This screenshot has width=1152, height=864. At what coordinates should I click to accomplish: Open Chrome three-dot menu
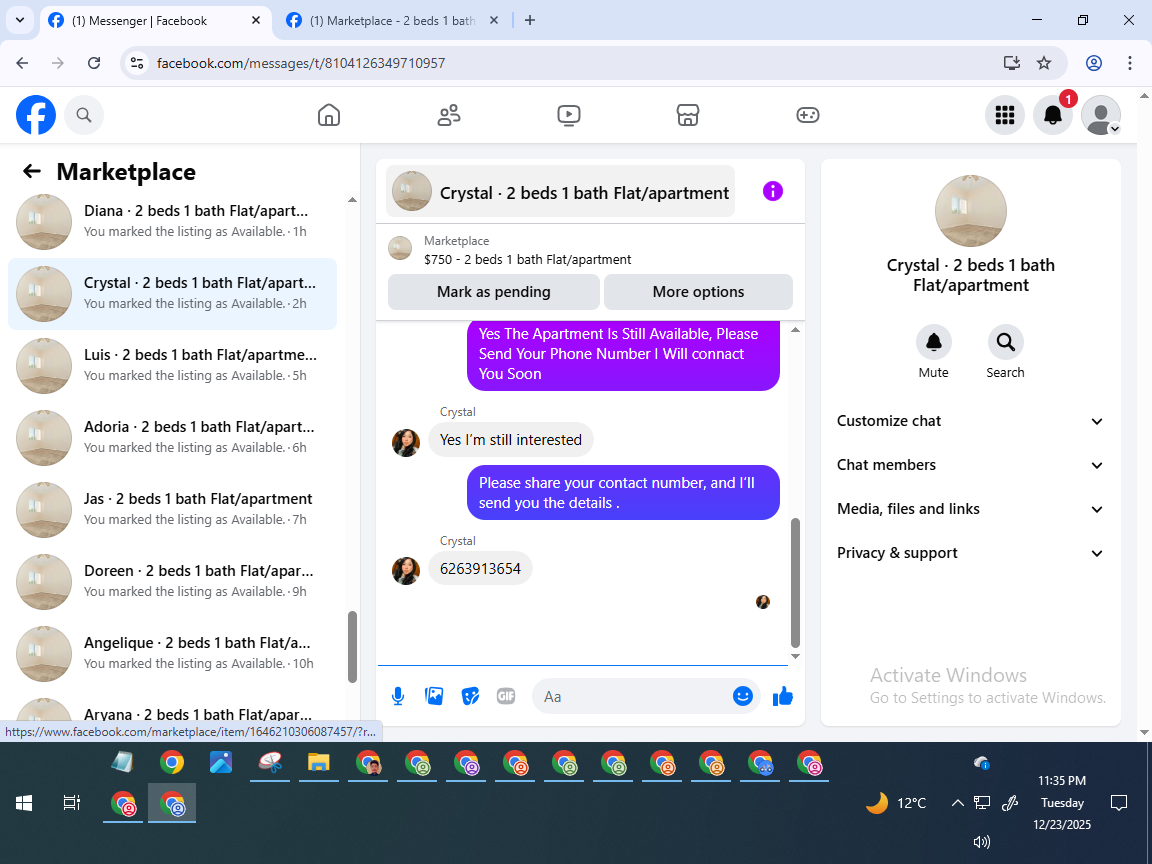1130,63
